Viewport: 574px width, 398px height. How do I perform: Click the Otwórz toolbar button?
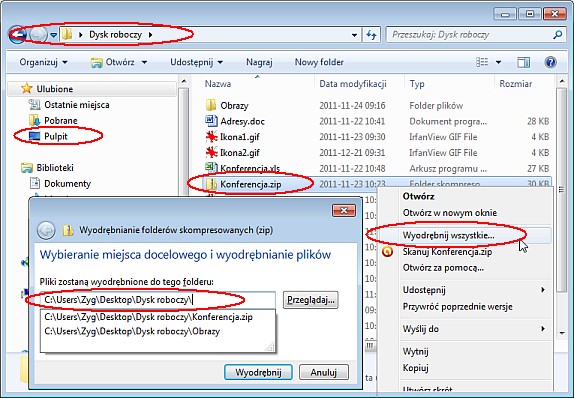[113, 62]
